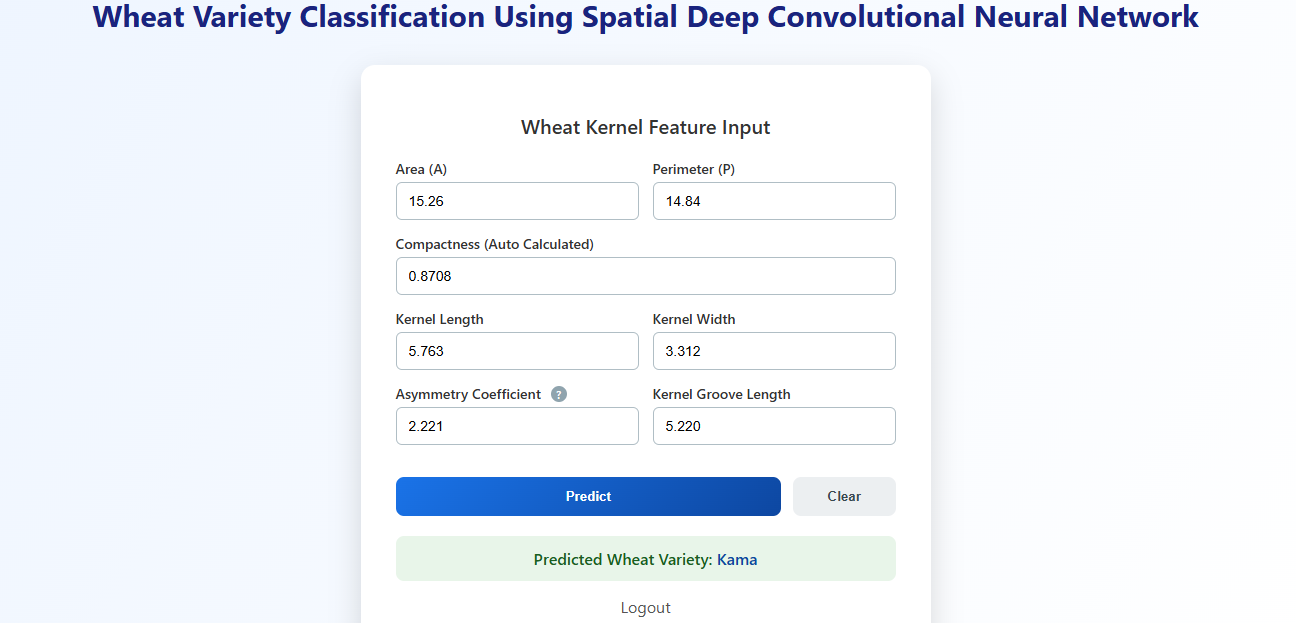Click the Asymmetry Coefficient help question-mark icon
This screenshot has width=1296, height=623.
point(559,394)
